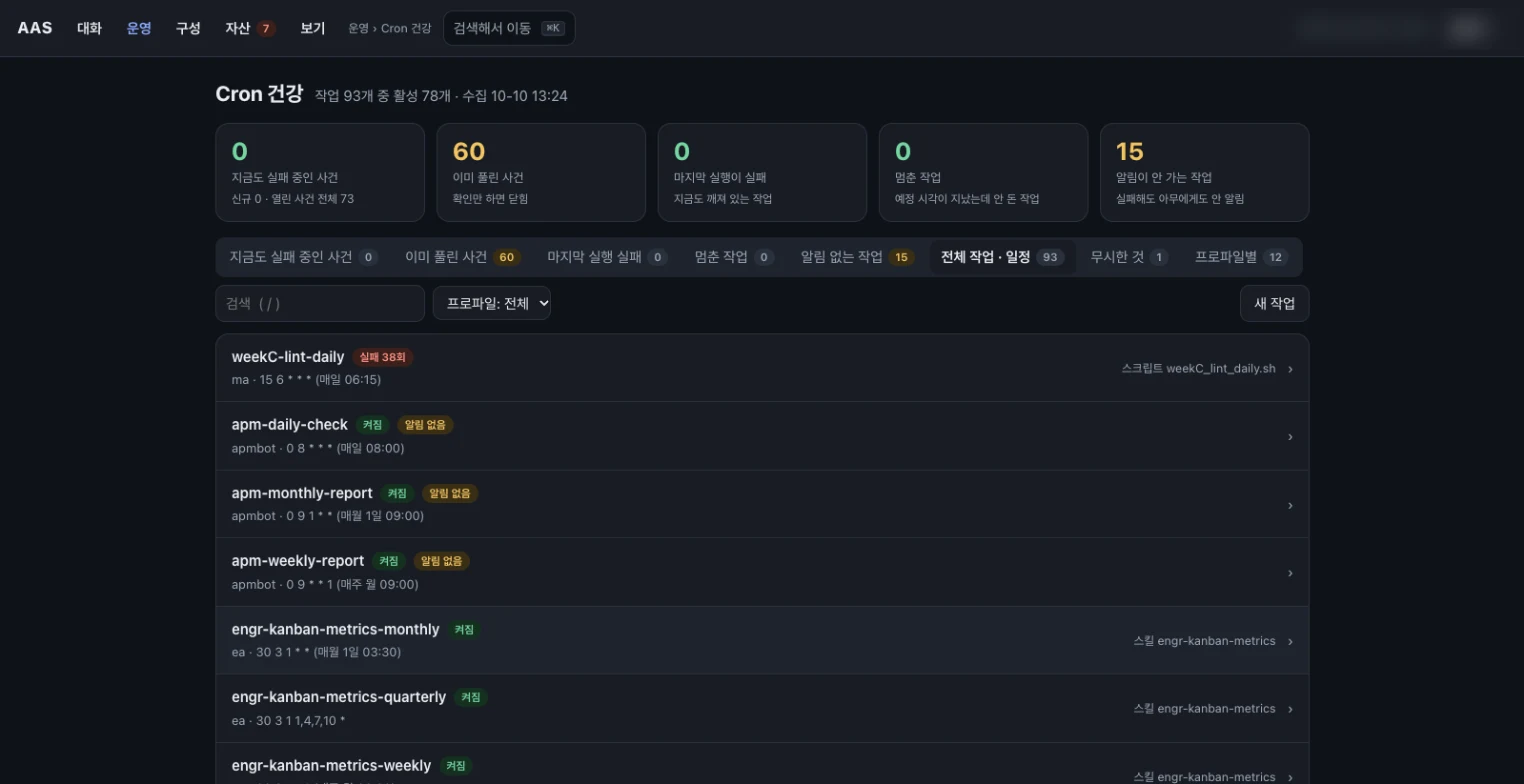Switch to the 마지막 실행 실패 tab
Image resolution: width=1524 pixels, height=784 pixels.
click(607, 257)
